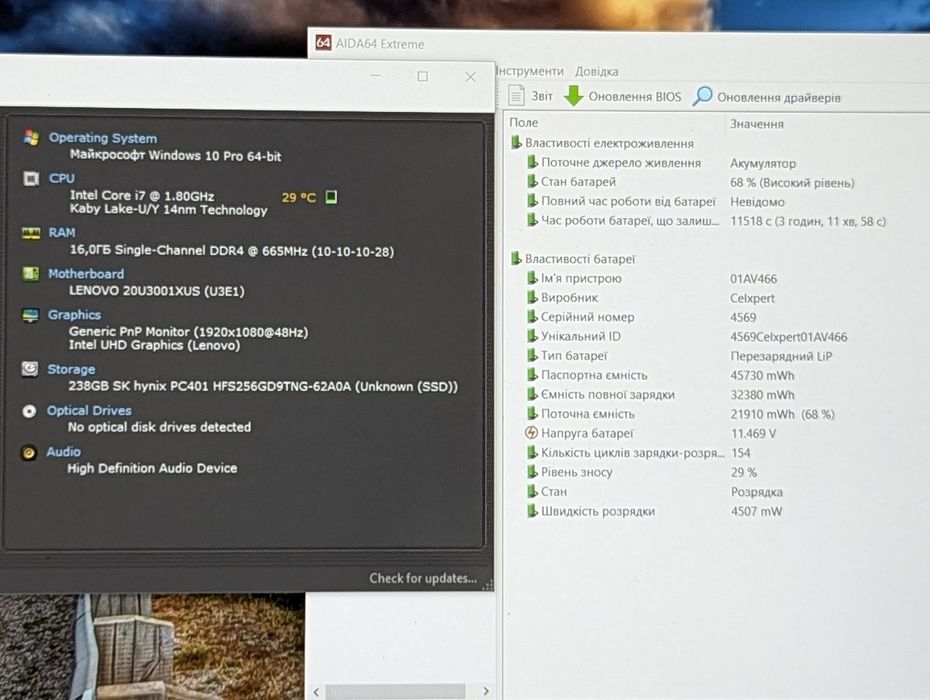This screenshot has height=700, width=930.
Task: Select the 29 % wear level value
Action: (744, 472)
